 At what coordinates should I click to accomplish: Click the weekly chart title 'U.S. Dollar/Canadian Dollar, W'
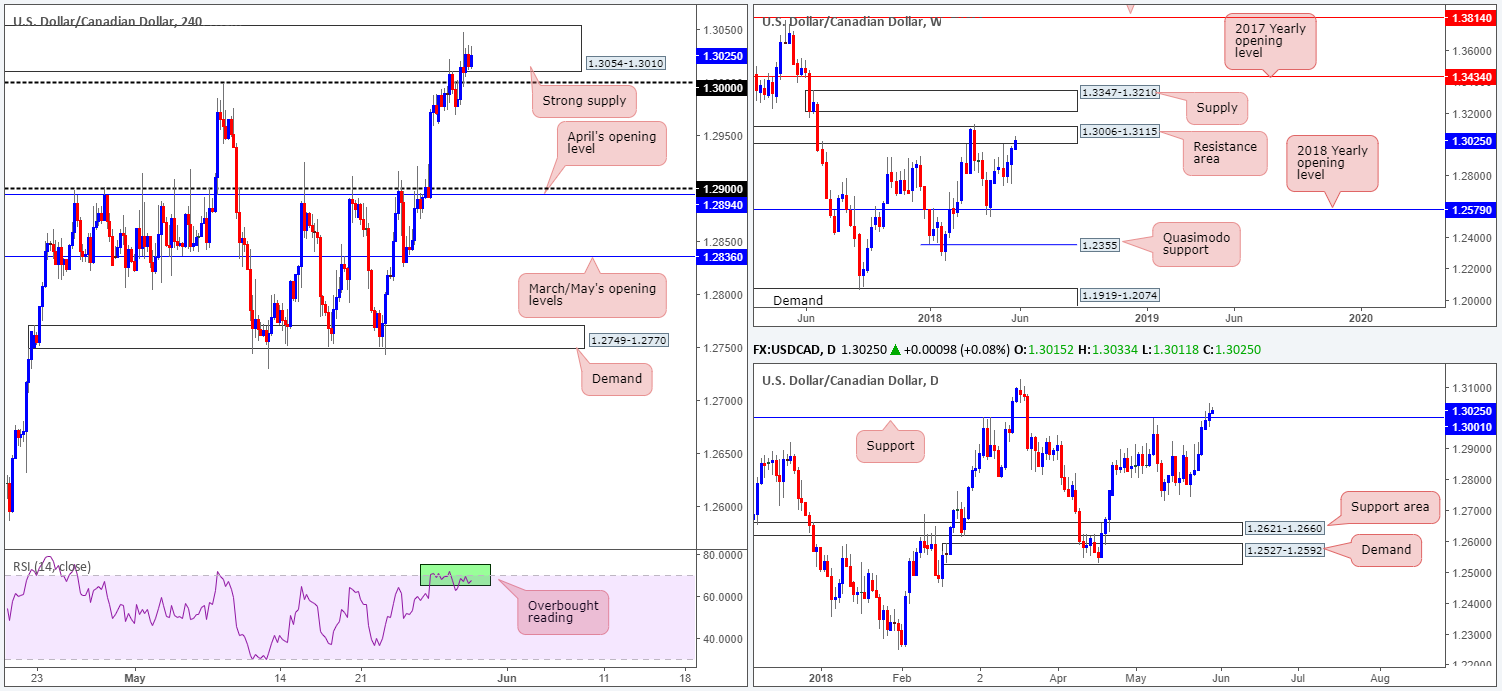click(851, 21)
